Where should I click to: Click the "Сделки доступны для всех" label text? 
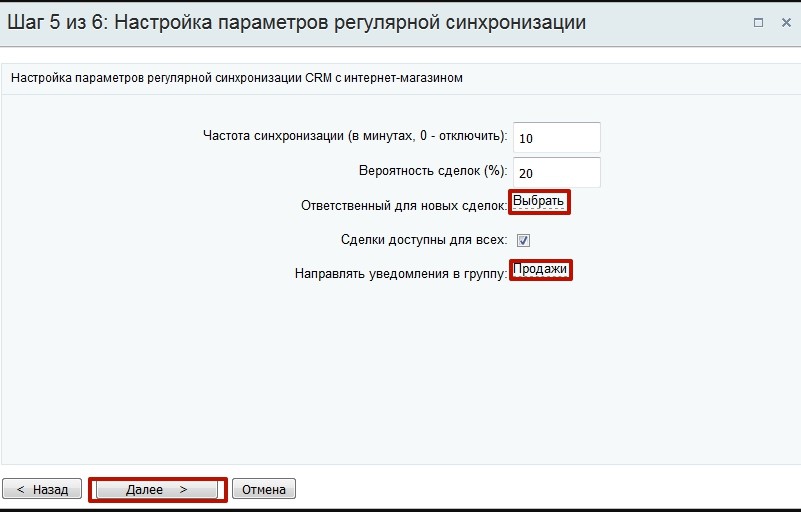(423, 240)
